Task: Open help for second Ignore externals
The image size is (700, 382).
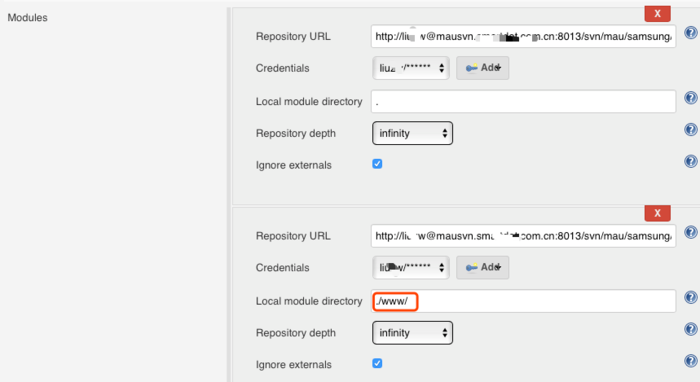Action: [x=691, y=361]
